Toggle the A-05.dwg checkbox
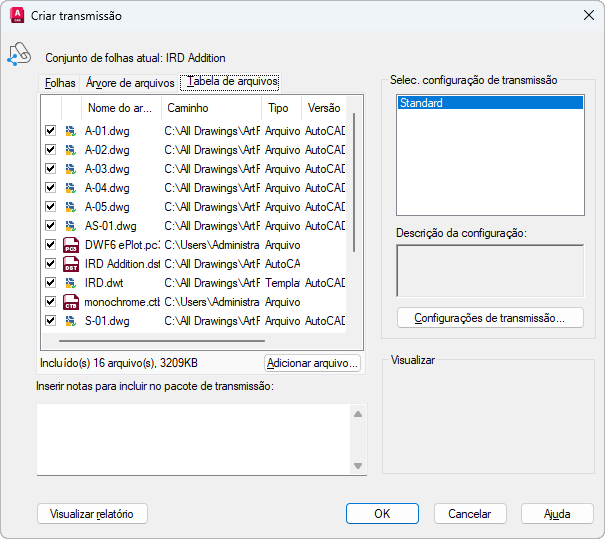The width and height of the screenshot is (605, 539). 50,207
